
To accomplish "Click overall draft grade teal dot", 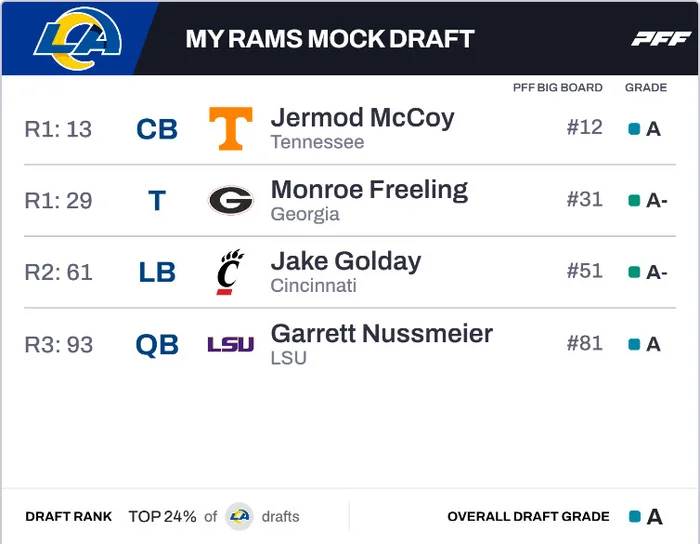I will (x=634, y=517).
